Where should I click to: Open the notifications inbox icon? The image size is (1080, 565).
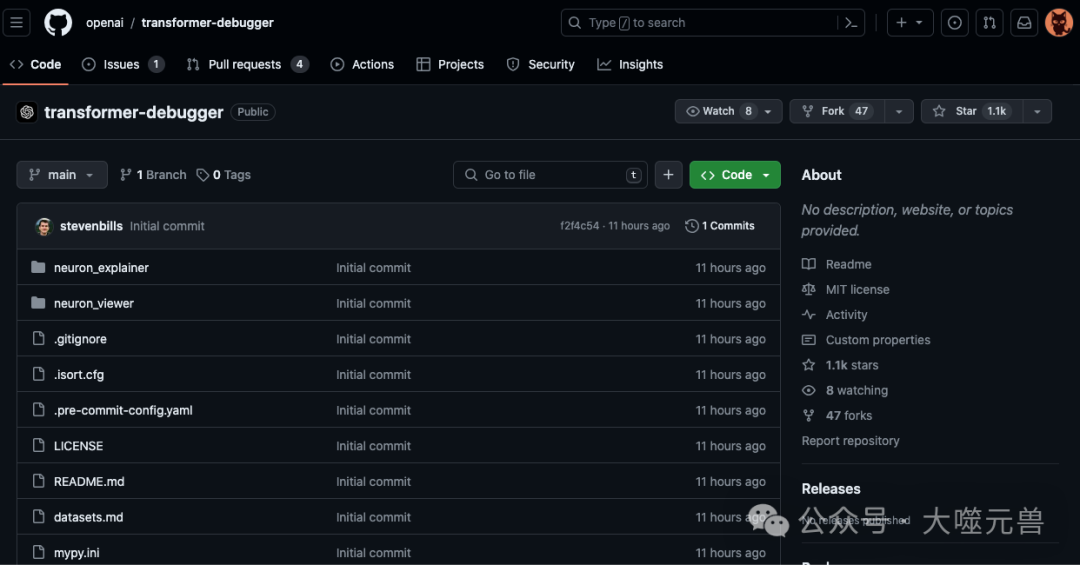pyautogui.click(x=1024, y=23)
